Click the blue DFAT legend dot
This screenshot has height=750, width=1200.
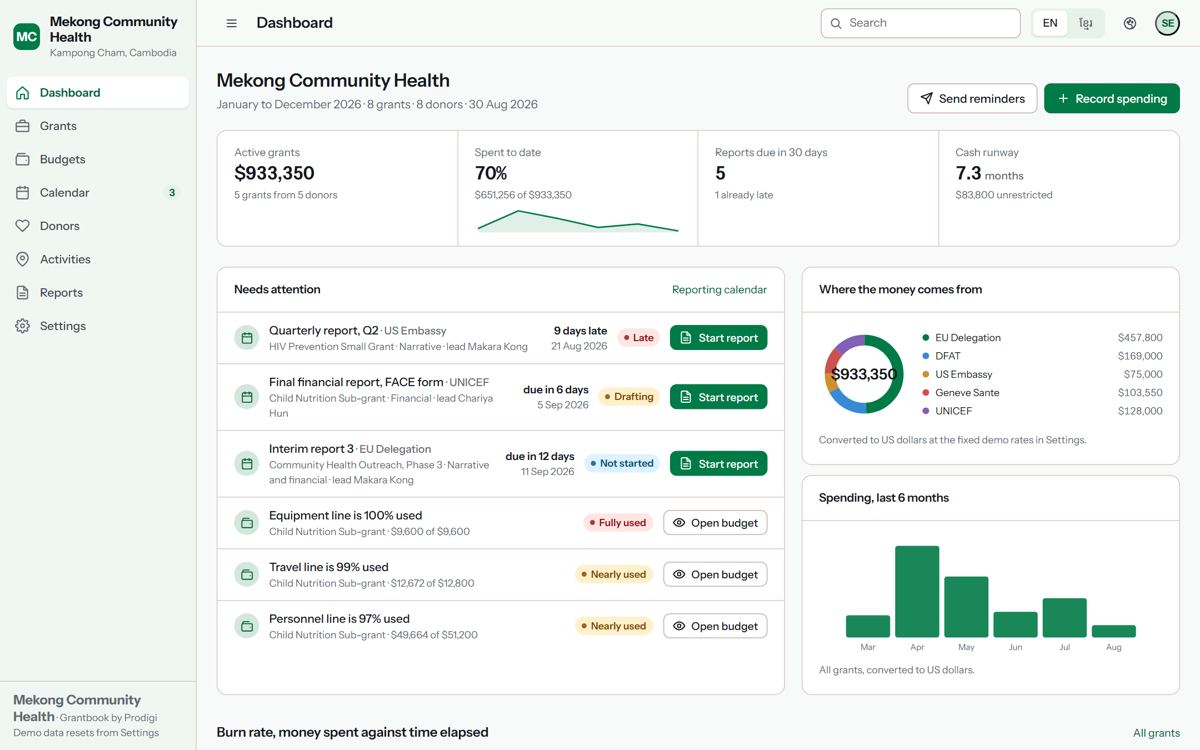[x=926, y=356]
